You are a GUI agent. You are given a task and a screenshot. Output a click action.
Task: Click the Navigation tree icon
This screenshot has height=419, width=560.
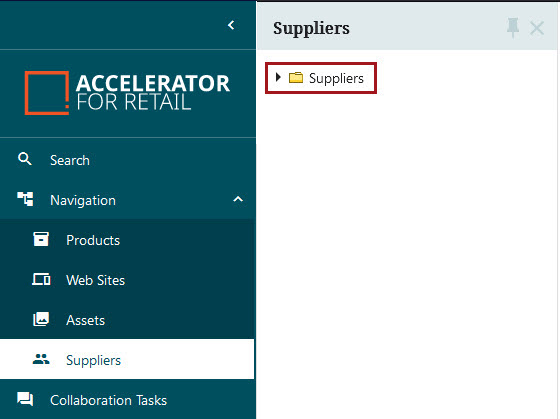click(x=25, y=199)
